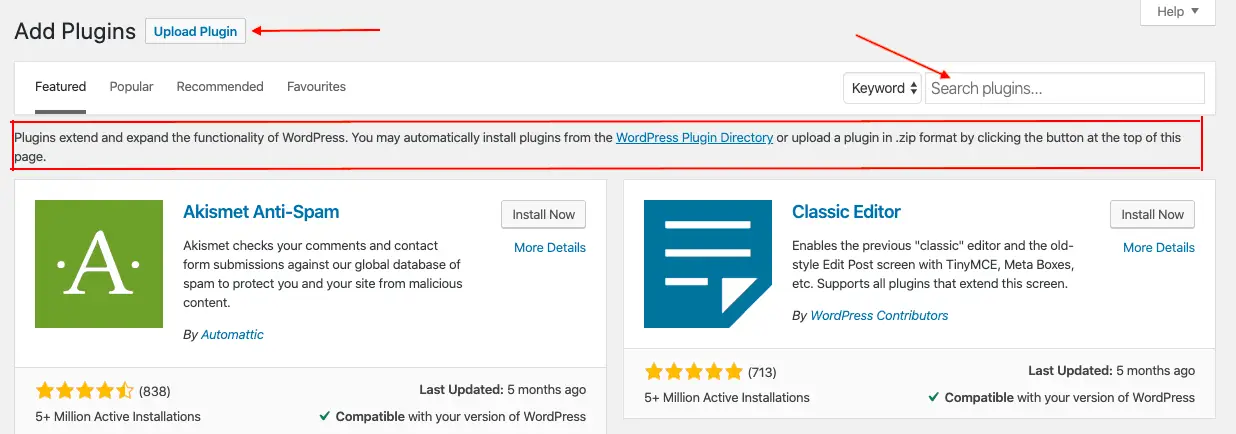Click the Akismet plugin description text
The height and width of the screenshot is (434, 1236).
click(323, 274)
